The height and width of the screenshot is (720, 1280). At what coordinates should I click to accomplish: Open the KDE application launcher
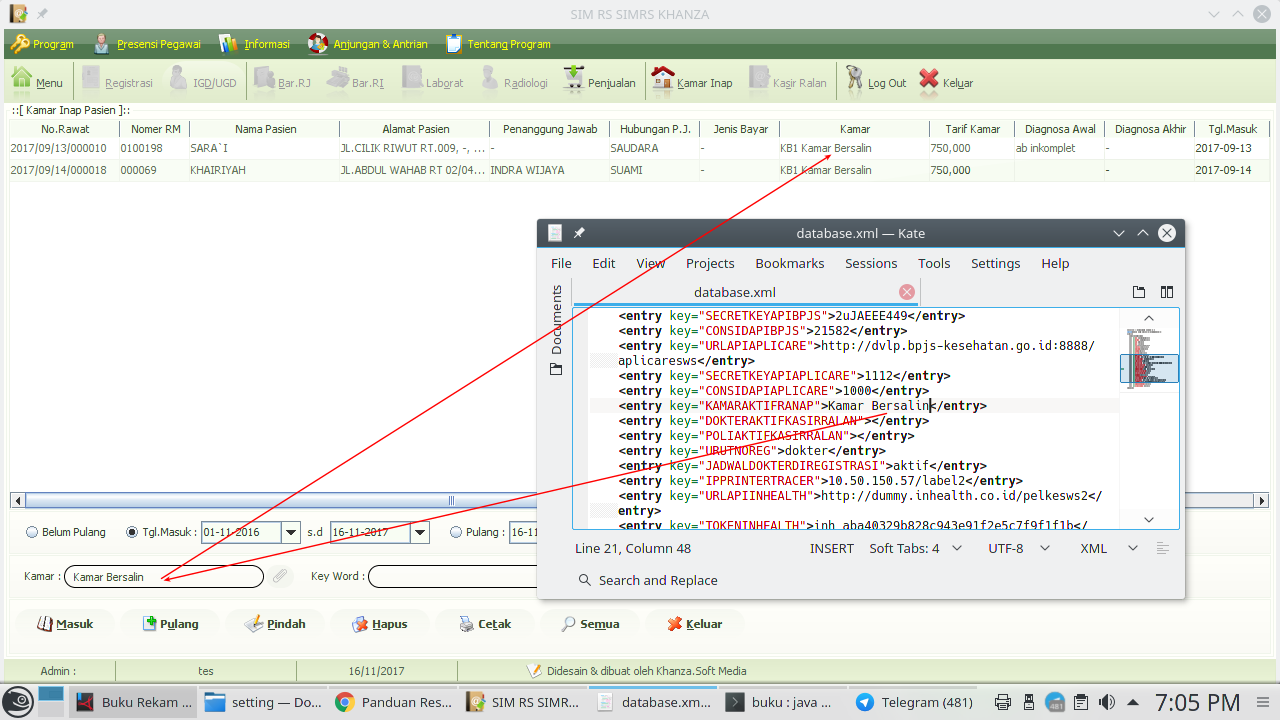coord(17,702)
